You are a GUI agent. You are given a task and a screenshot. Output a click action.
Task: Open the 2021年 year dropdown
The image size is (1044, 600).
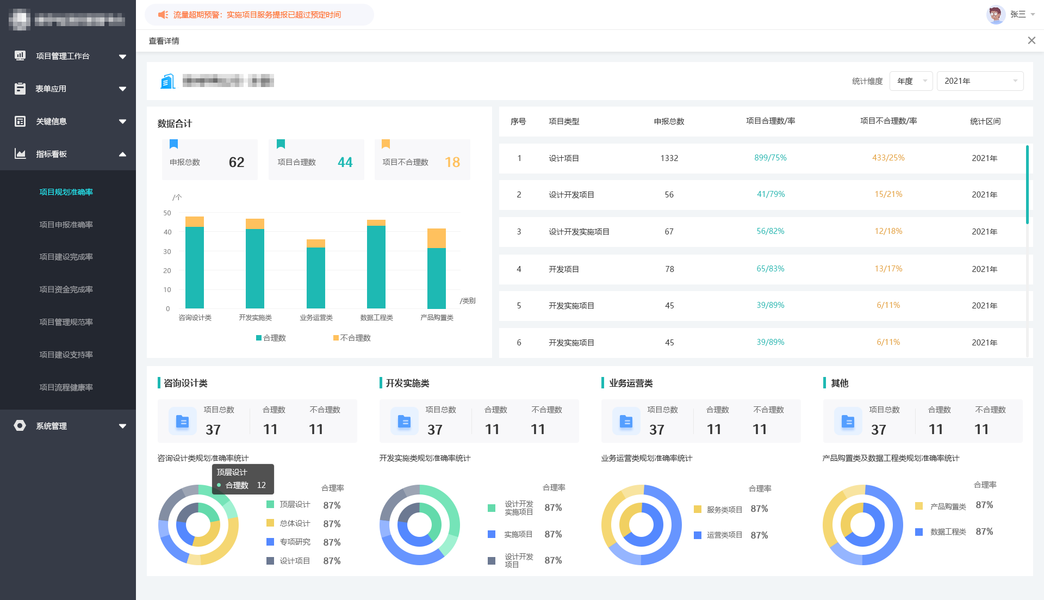point(980,81)
